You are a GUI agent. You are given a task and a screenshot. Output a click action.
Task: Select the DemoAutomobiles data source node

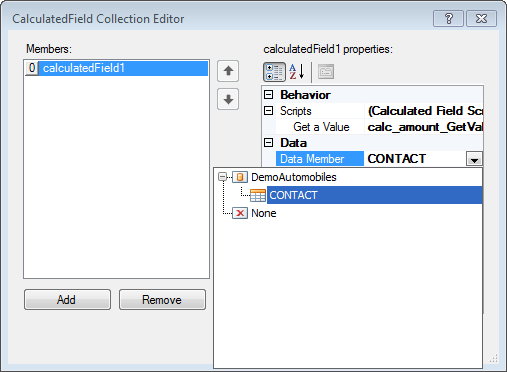pyautogui.click(x=294, y=177)
